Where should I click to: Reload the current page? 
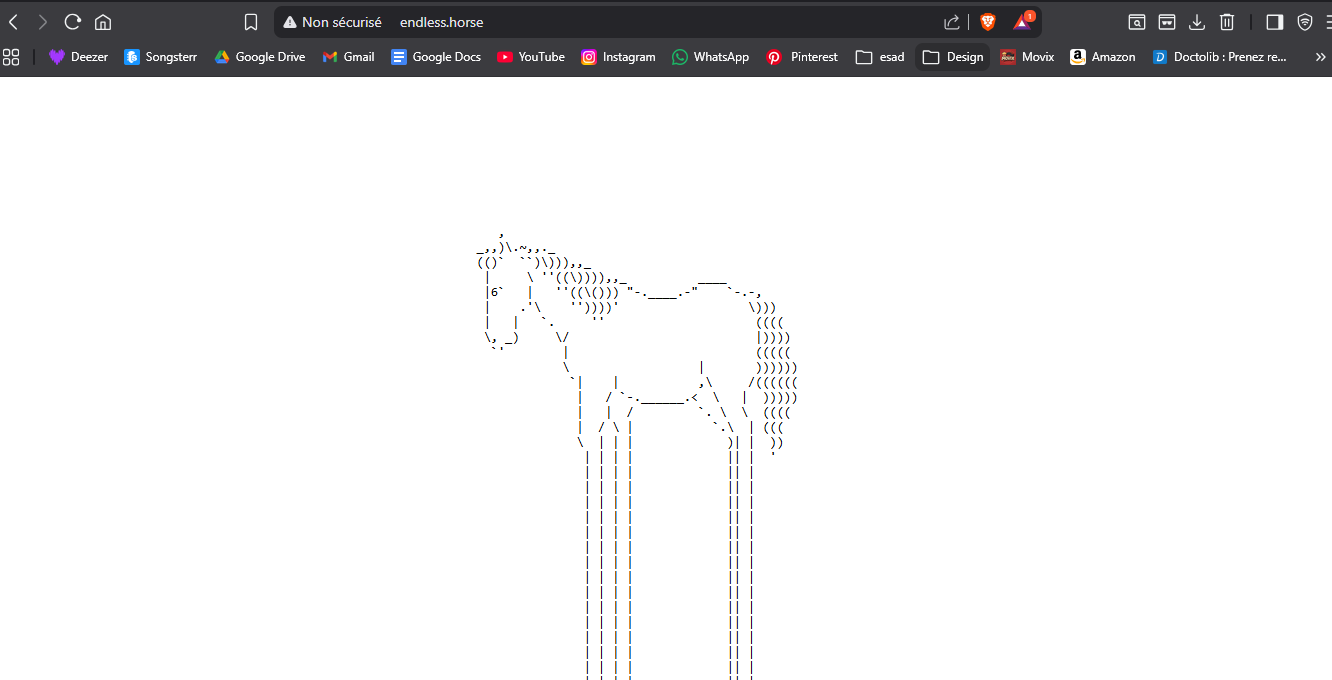click(x=72, y=22)
